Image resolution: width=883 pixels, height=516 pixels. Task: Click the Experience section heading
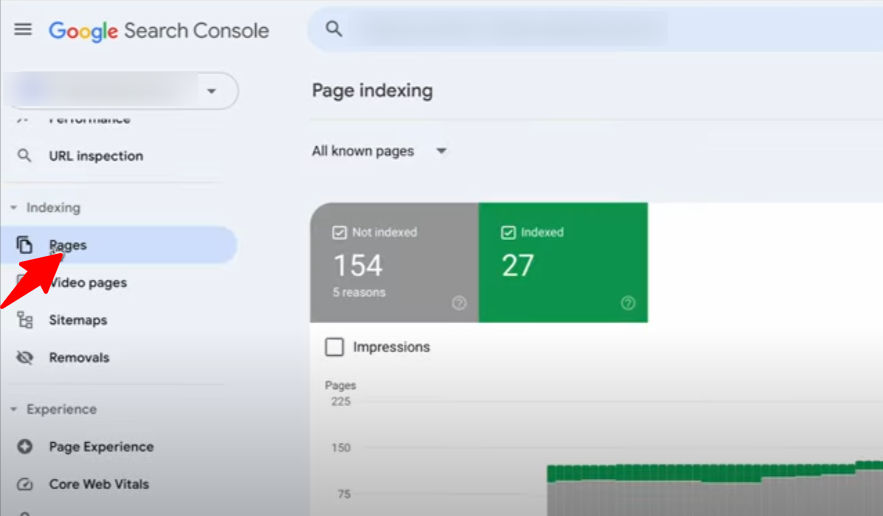62,410
